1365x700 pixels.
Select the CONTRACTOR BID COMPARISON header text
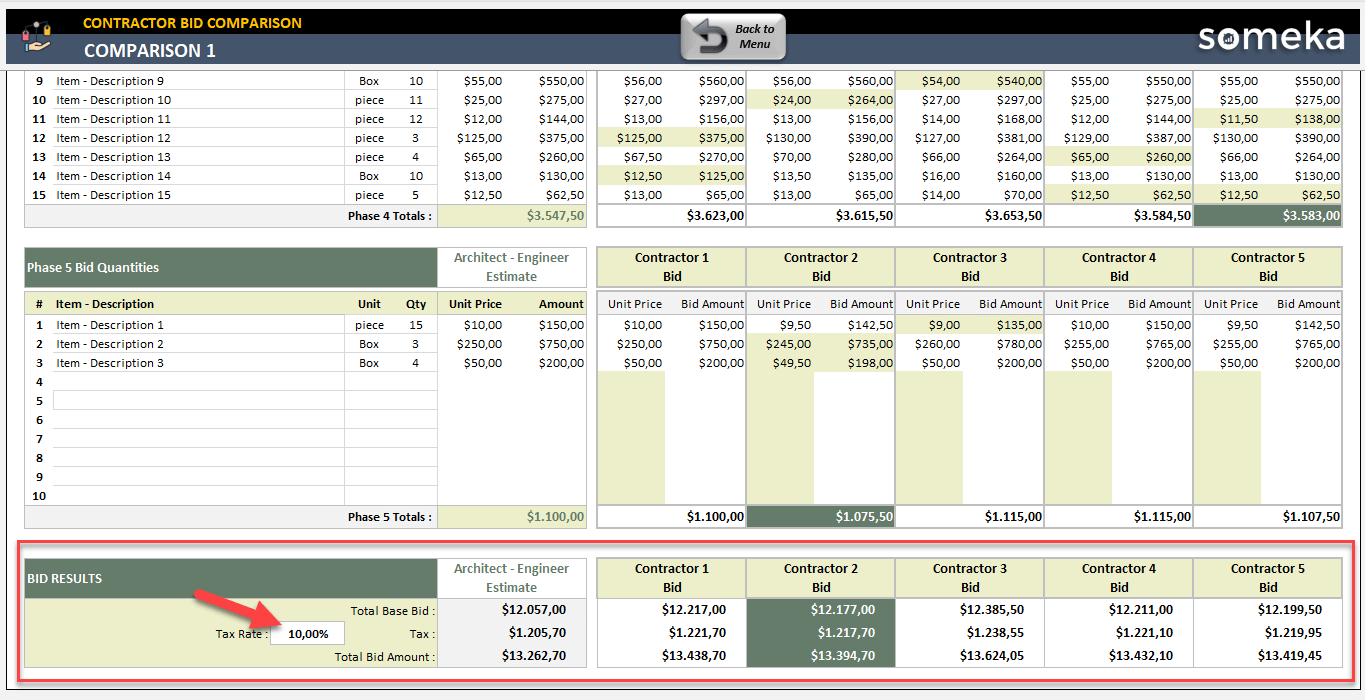190,22
